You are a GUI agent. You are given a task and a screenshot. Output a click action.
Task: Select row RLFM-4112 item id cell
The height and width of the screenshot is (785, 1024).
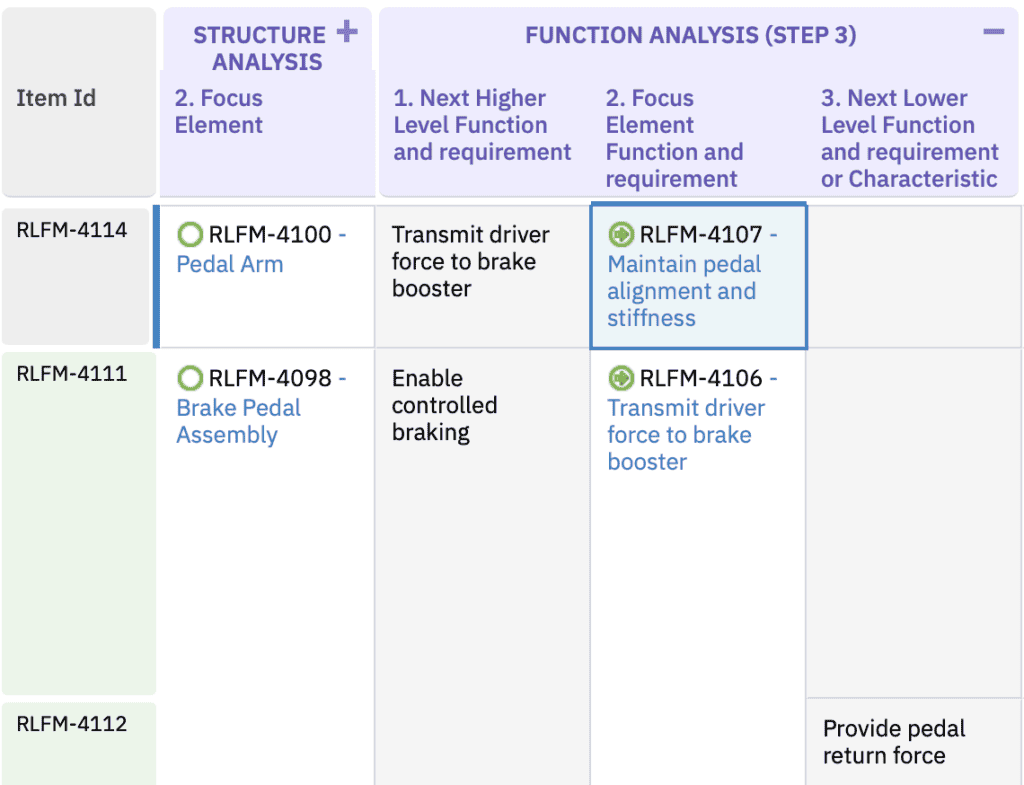pyautogui.click(x=72, y=724)
